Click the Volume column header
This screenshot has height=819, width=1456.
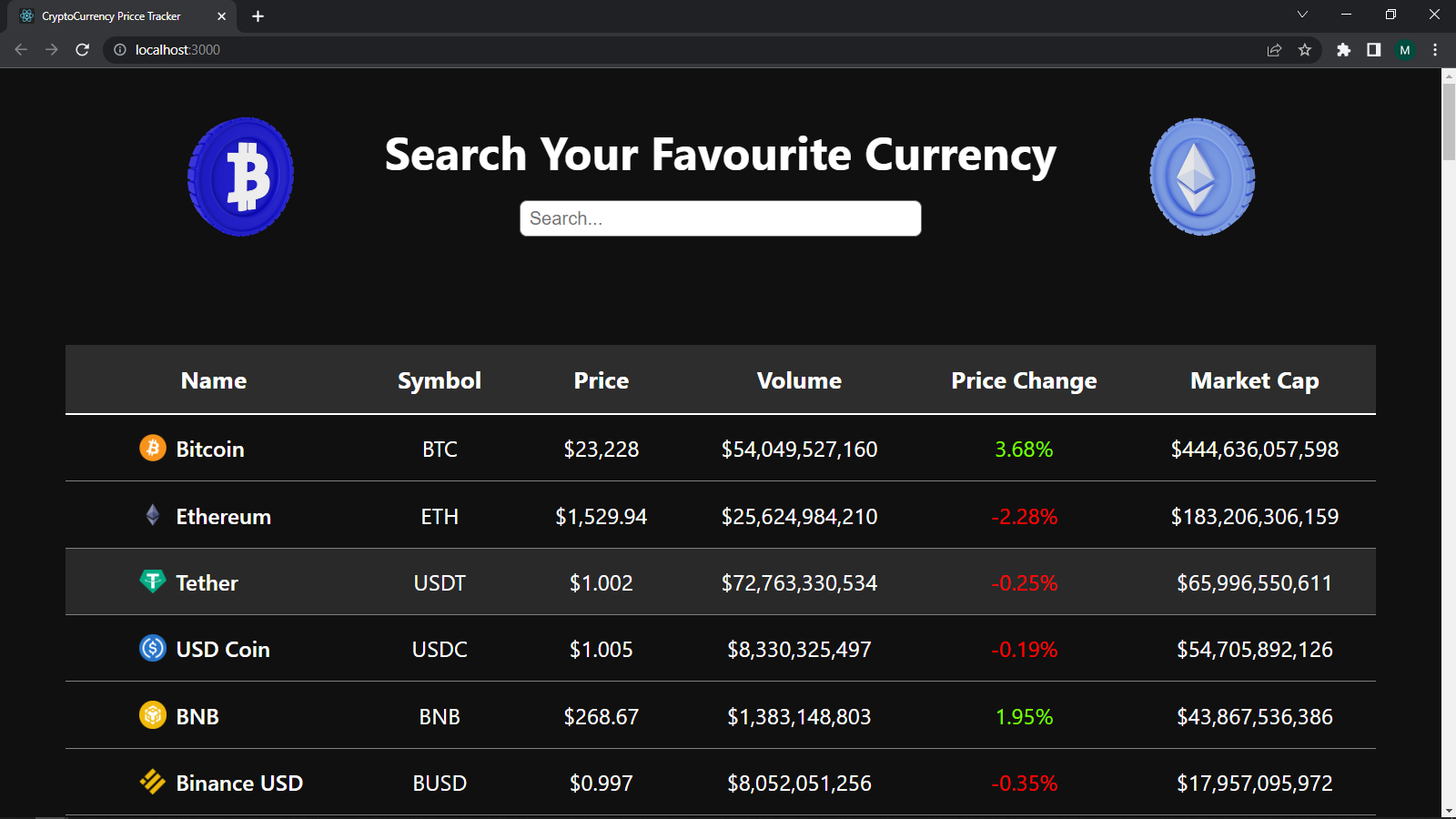pyautogui.click(x=800, y=380)
